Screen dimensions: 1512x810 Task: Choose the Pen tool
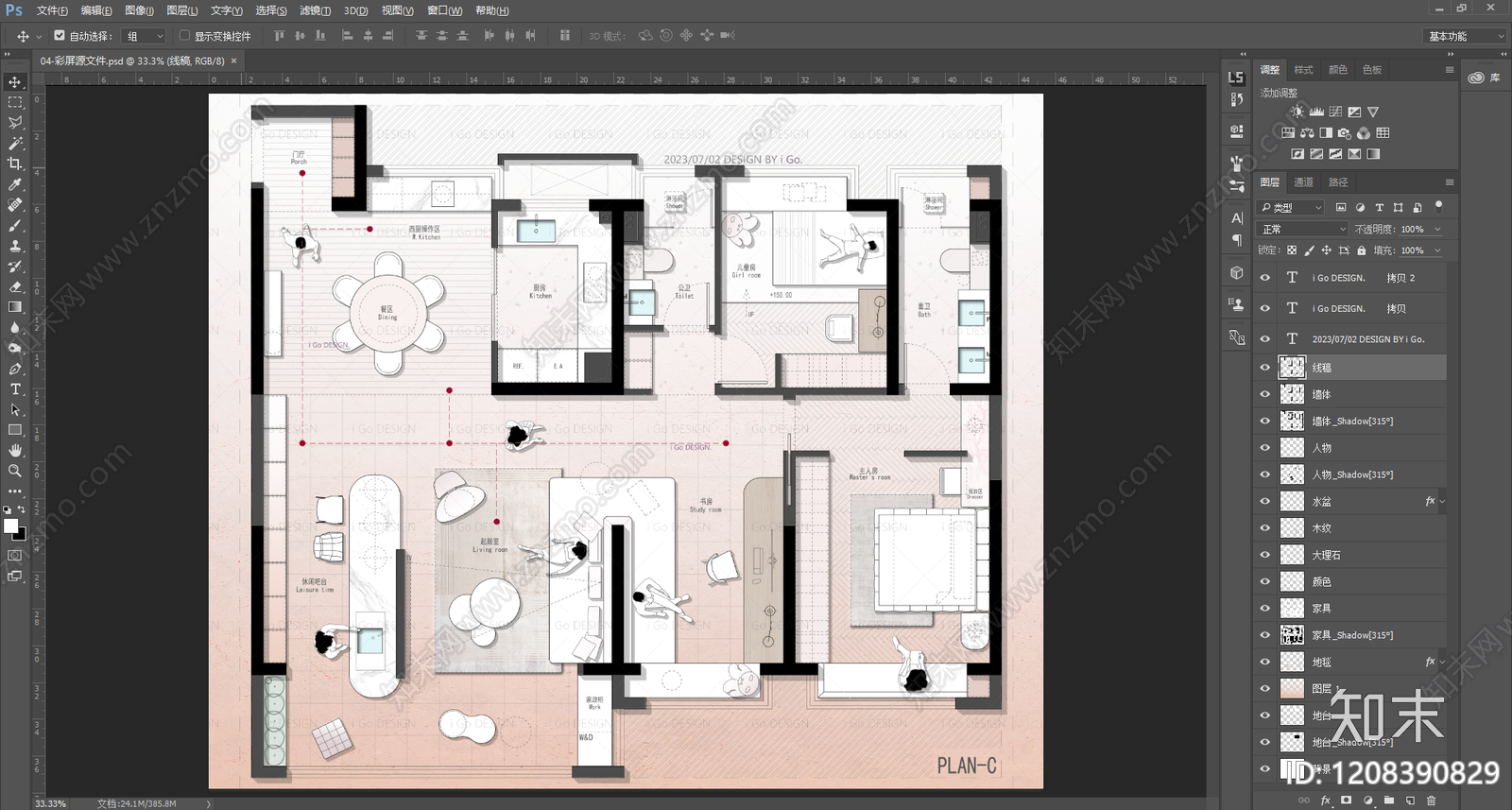15,369
